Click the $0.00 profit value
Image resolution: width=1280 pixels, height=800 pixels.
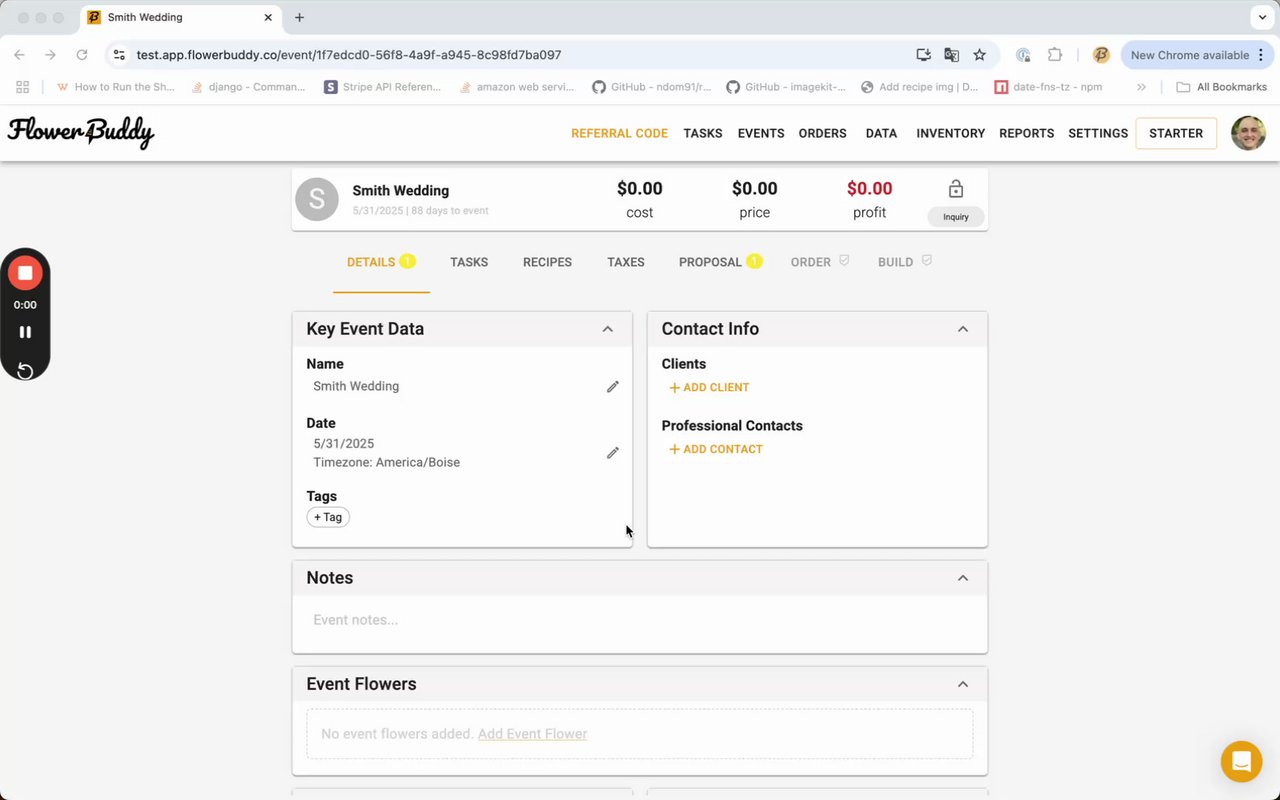869,188
